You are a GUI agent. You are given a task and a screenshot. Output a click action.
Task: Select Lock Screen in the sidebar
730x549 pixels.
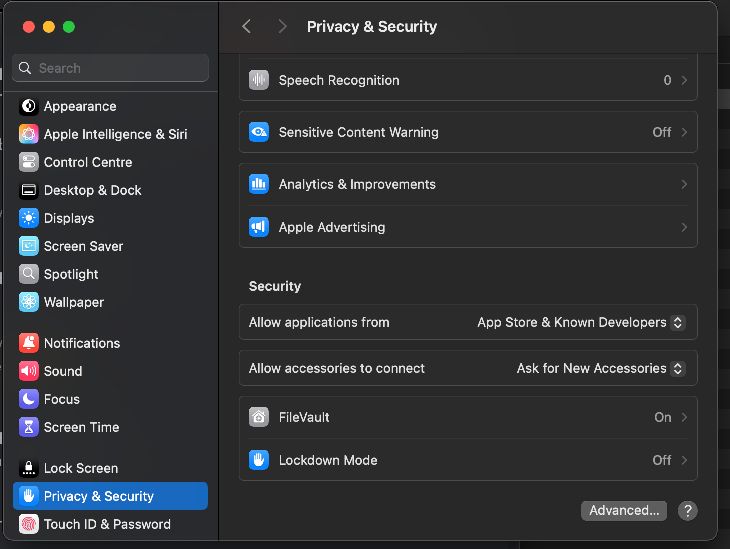pyautogui.click(x=81, y=468)
